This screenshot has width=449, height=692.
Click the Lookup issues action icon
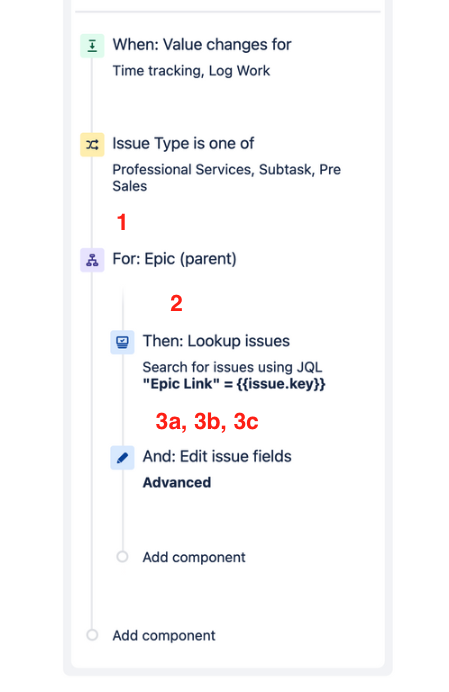coord(122,342)
